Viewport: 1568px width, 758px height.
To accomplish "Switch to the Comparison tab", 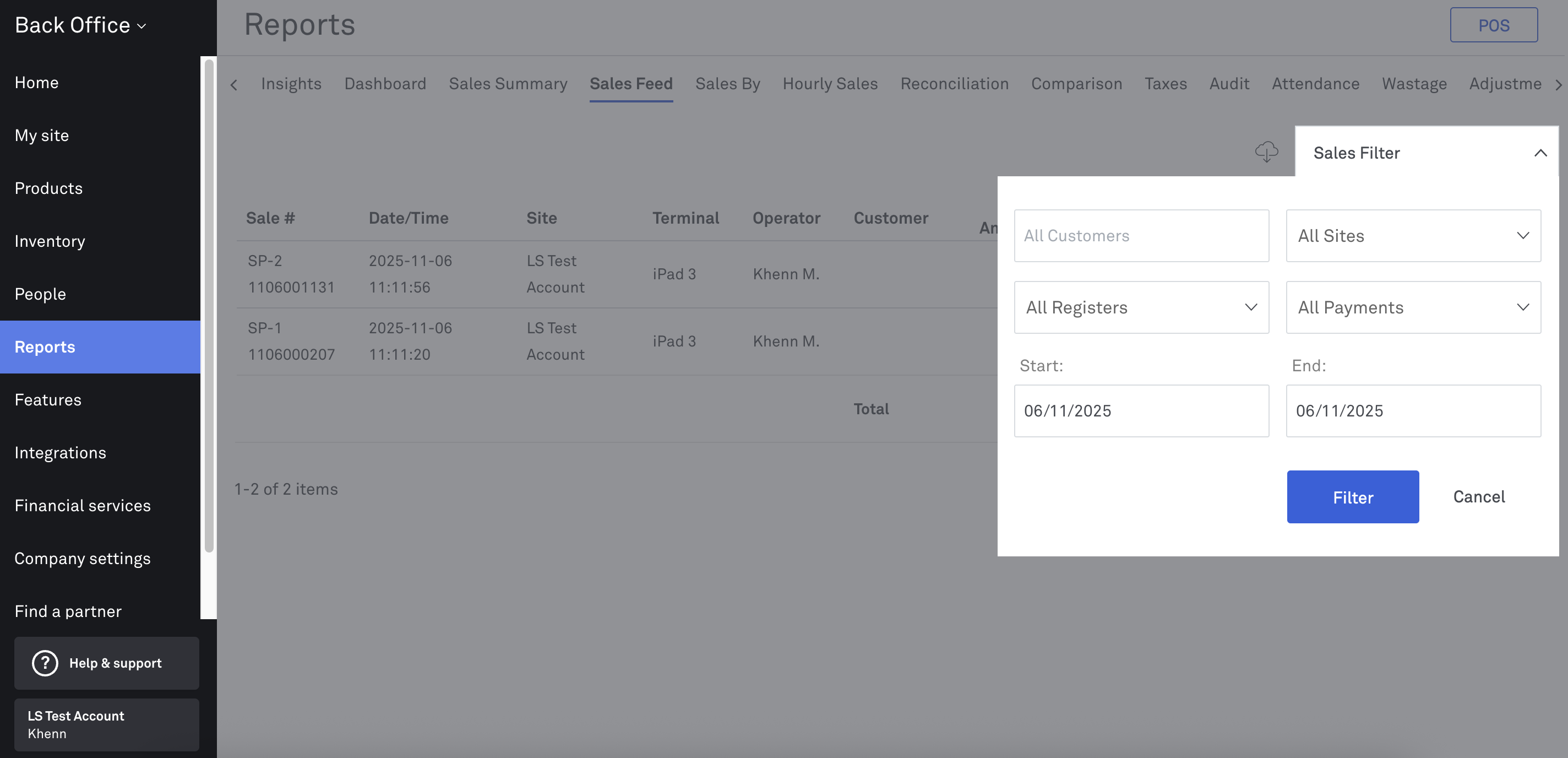I will [x=1076, y=83].
